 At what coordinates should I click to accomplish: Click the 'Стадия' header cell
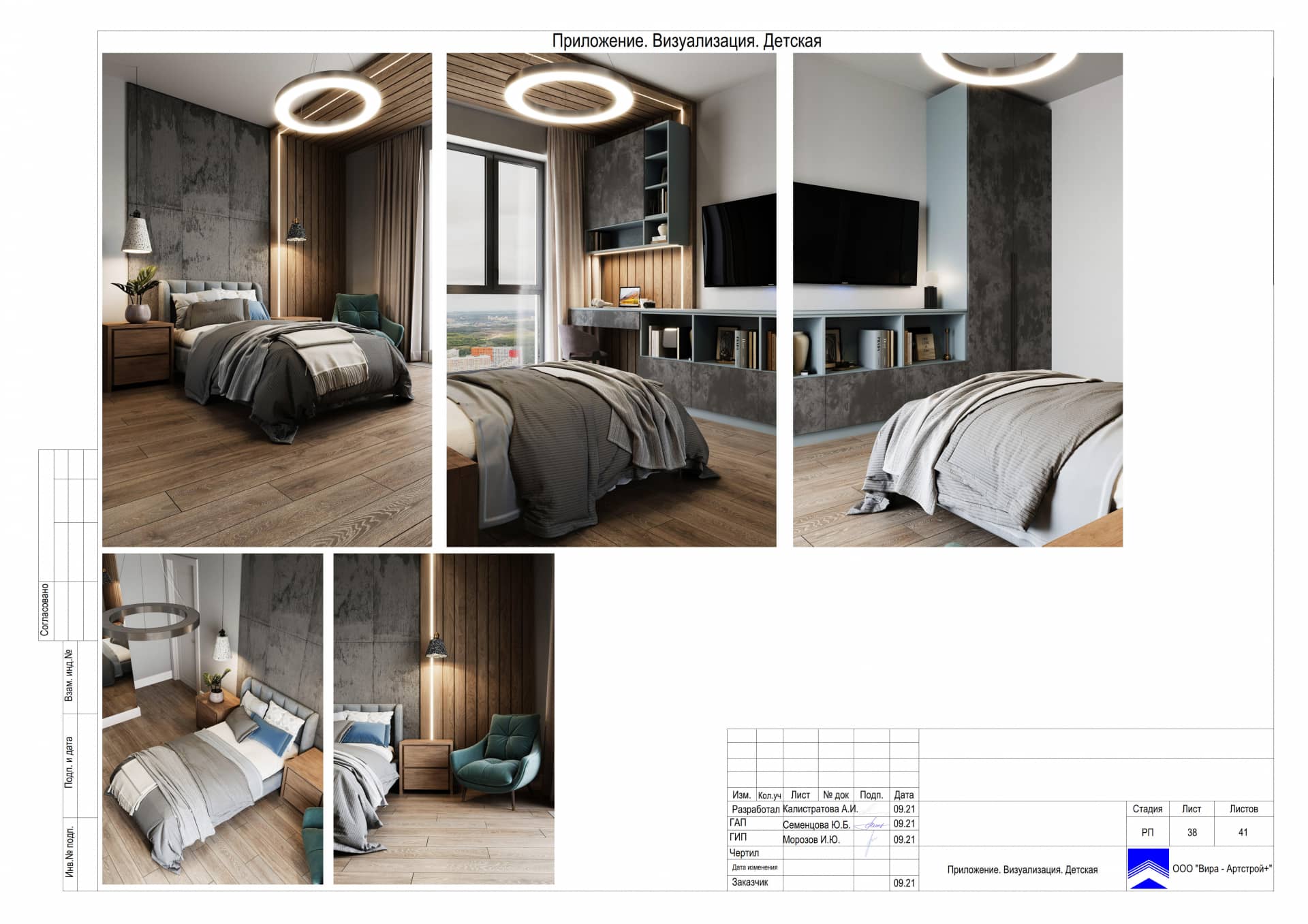tap(1147, 809)
